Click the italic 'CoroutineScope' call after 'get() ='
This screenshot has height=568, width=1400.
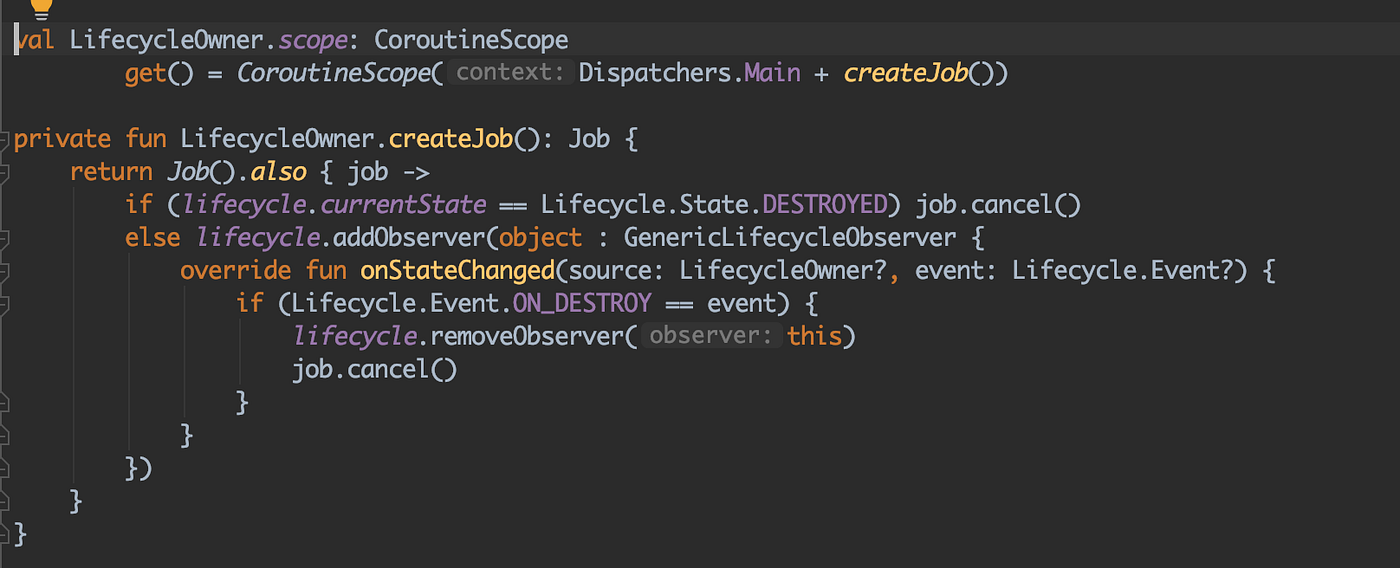(x=333, y=74)
